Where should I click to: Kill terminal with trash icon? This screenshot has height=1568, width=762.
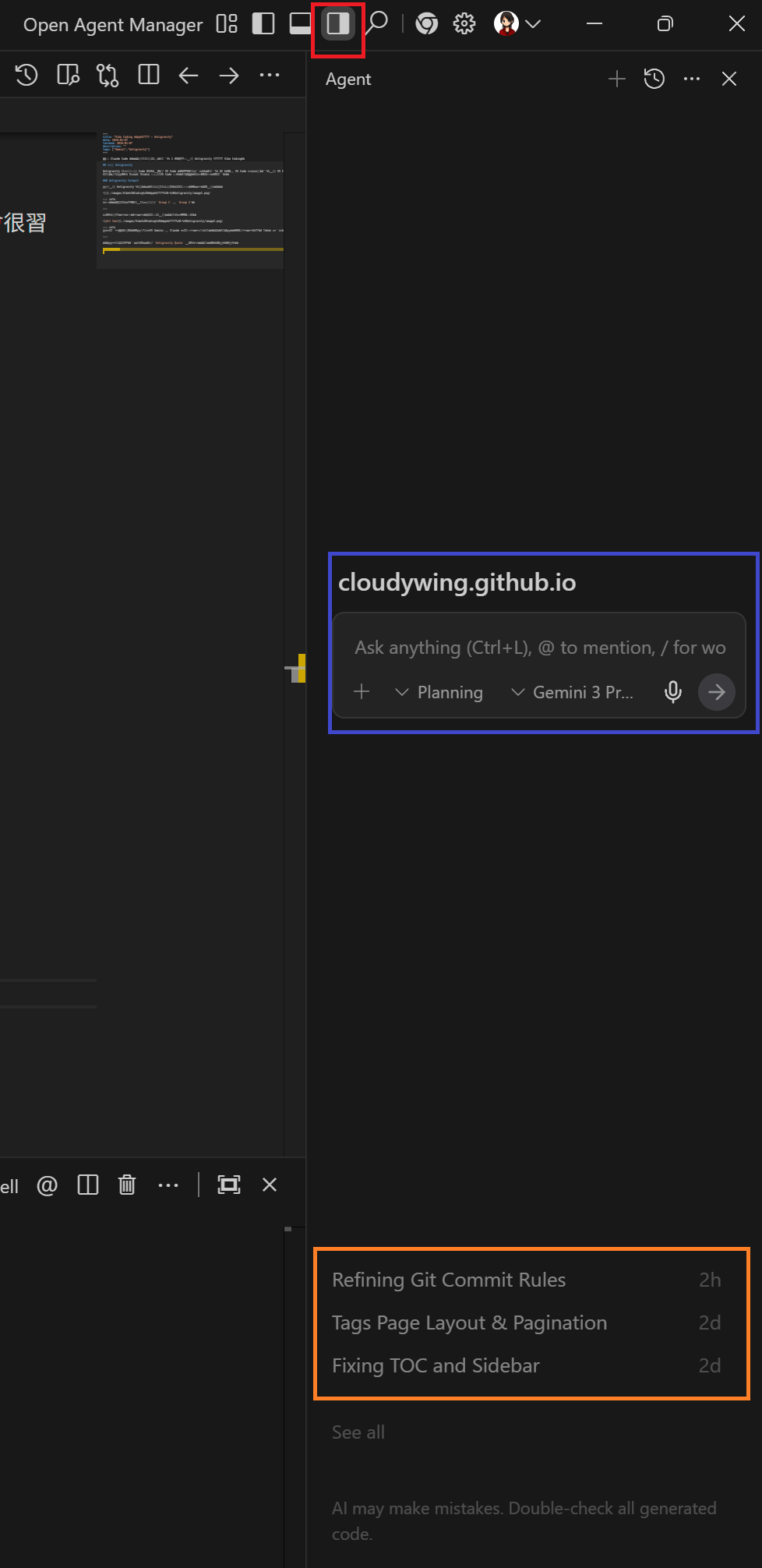tap(127, 1185)
